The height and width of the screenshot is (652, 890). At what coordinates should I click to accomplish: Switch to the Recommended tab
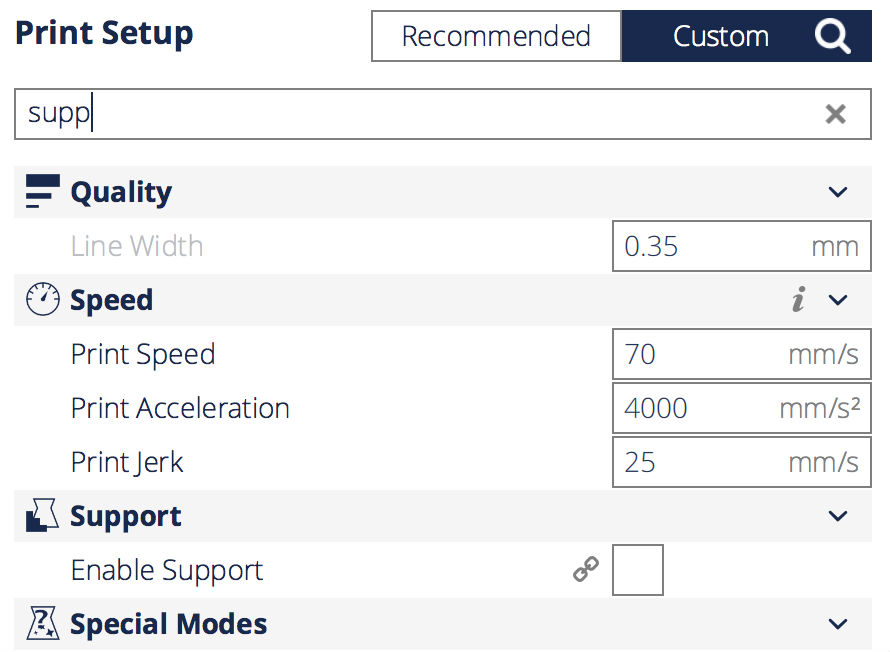click(x=496, y=36)
